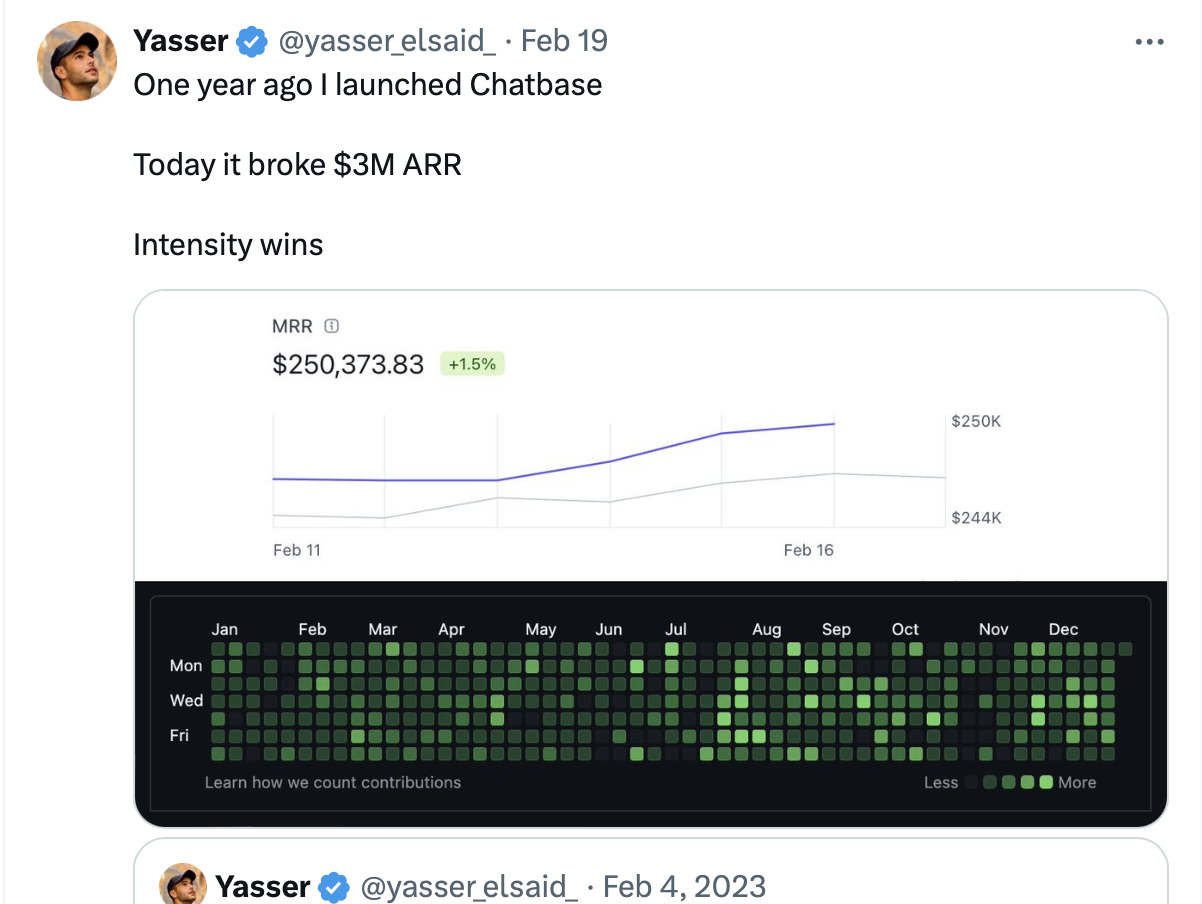
Task: Click the +1.5% growth badge
Action: (x=472, y=364)
